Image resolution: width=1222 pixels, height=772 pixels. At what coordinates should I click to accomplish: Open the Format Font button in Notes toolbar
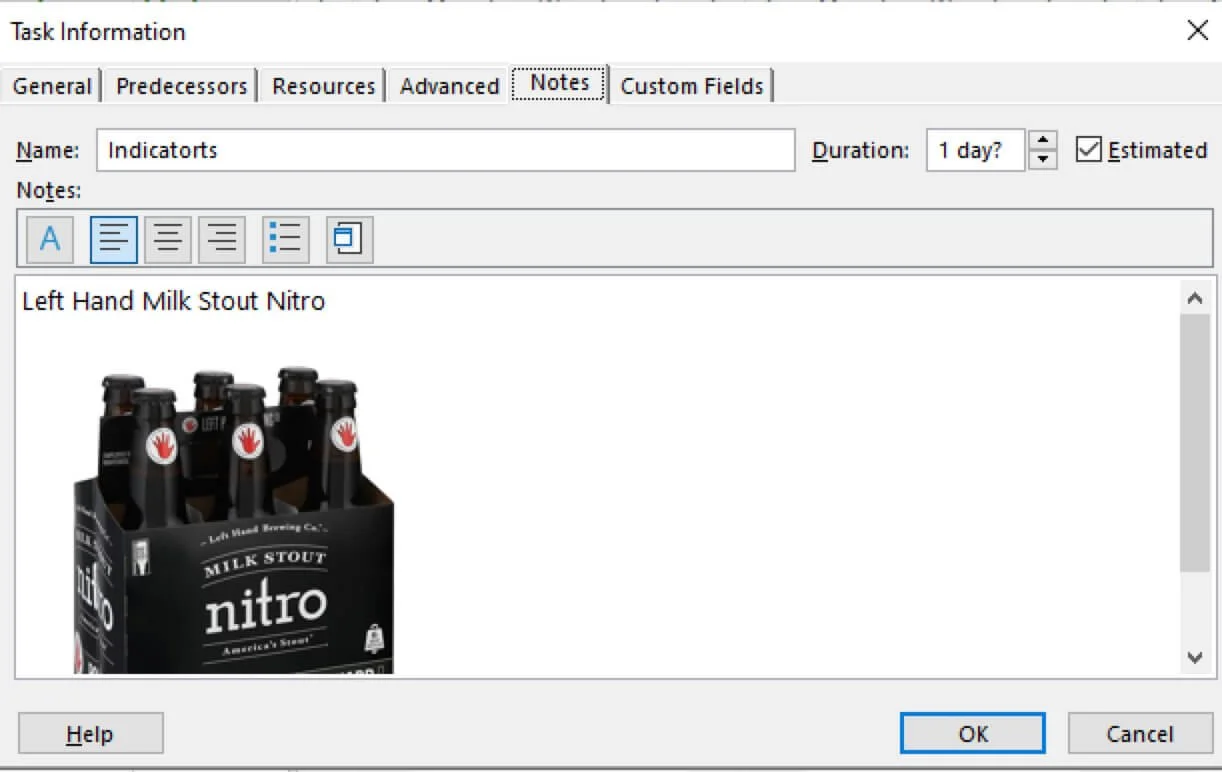tap(50, 239)
